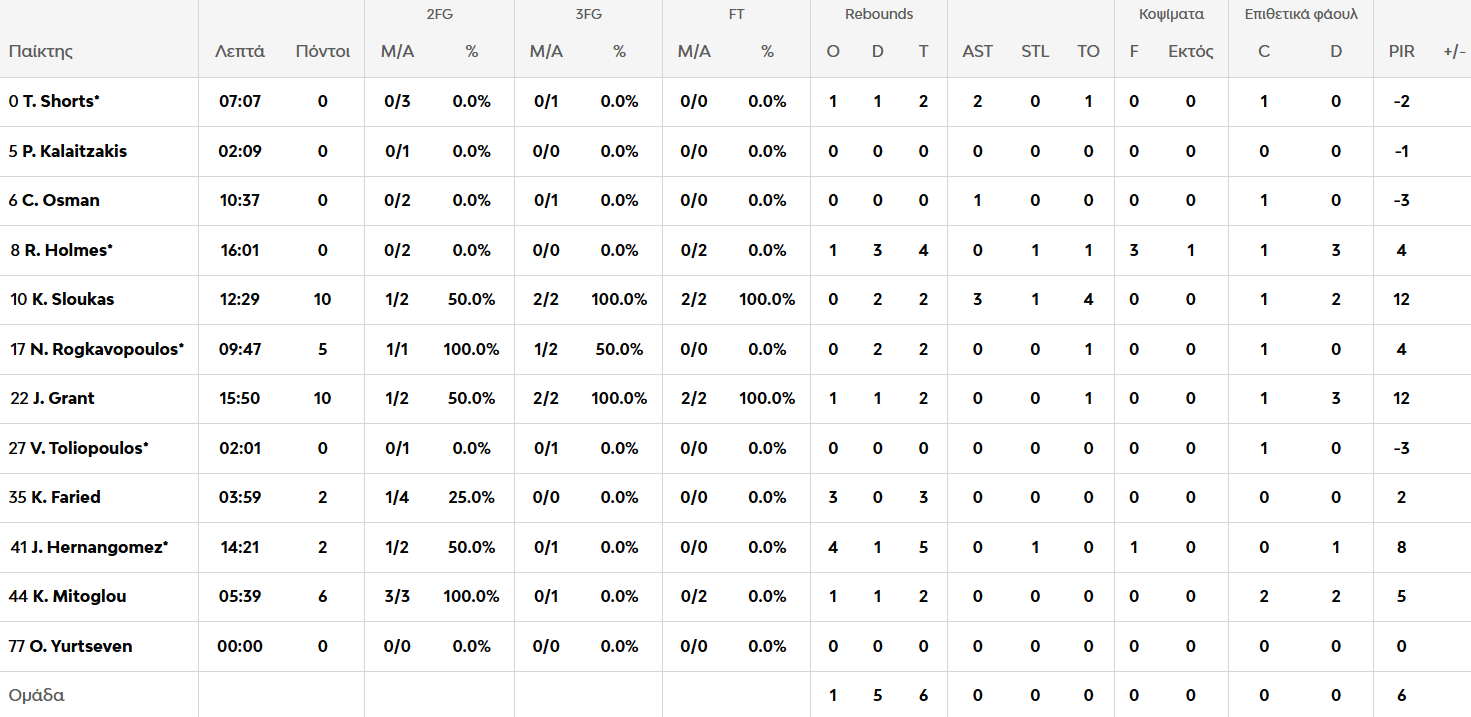Viewport: 1471px width, 717px height.
Task: Select O. Yurtseven in the table
Action: 81,647
